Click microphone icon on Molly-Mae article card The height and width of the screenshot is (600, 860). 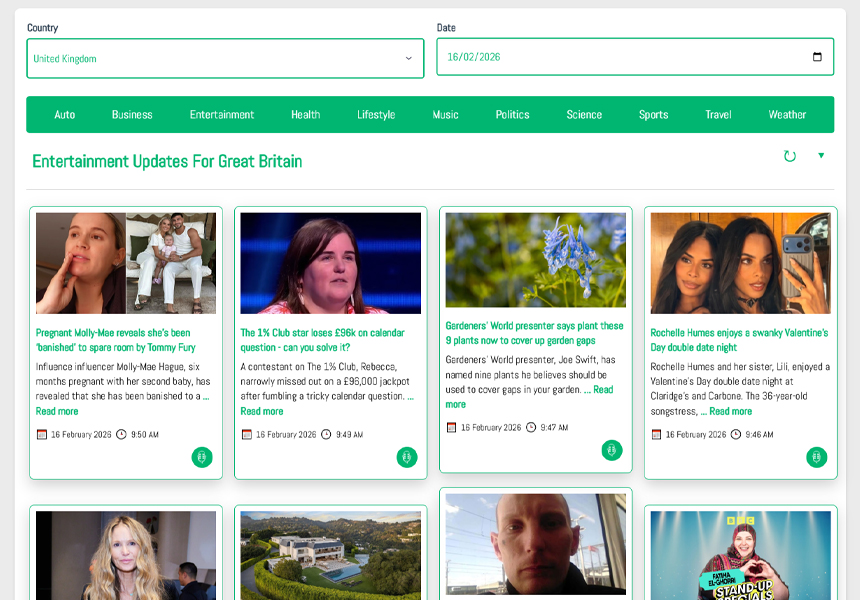click(x=202, y=457)
